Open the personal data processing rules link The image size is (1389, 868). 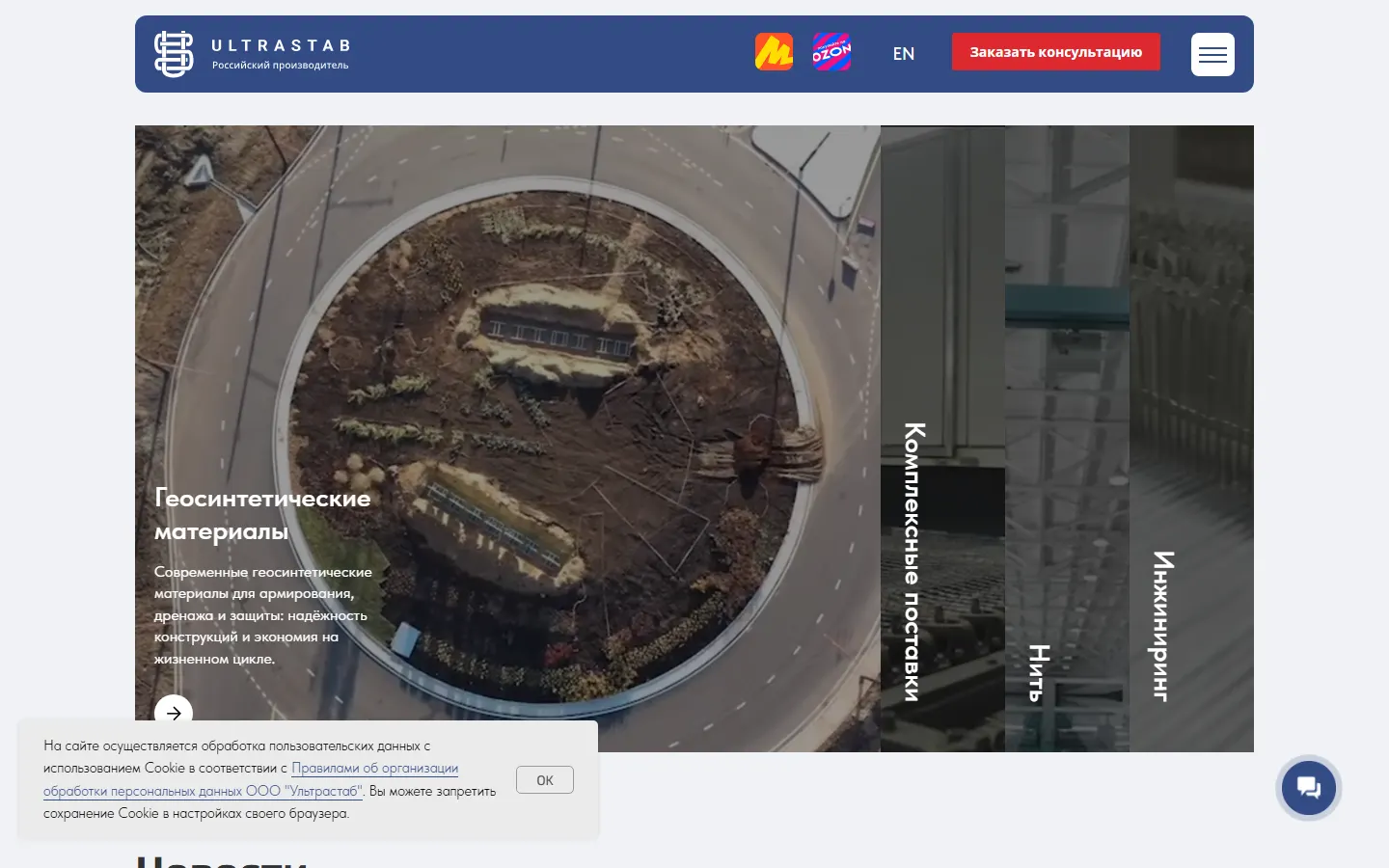click(x=251, y=780)
